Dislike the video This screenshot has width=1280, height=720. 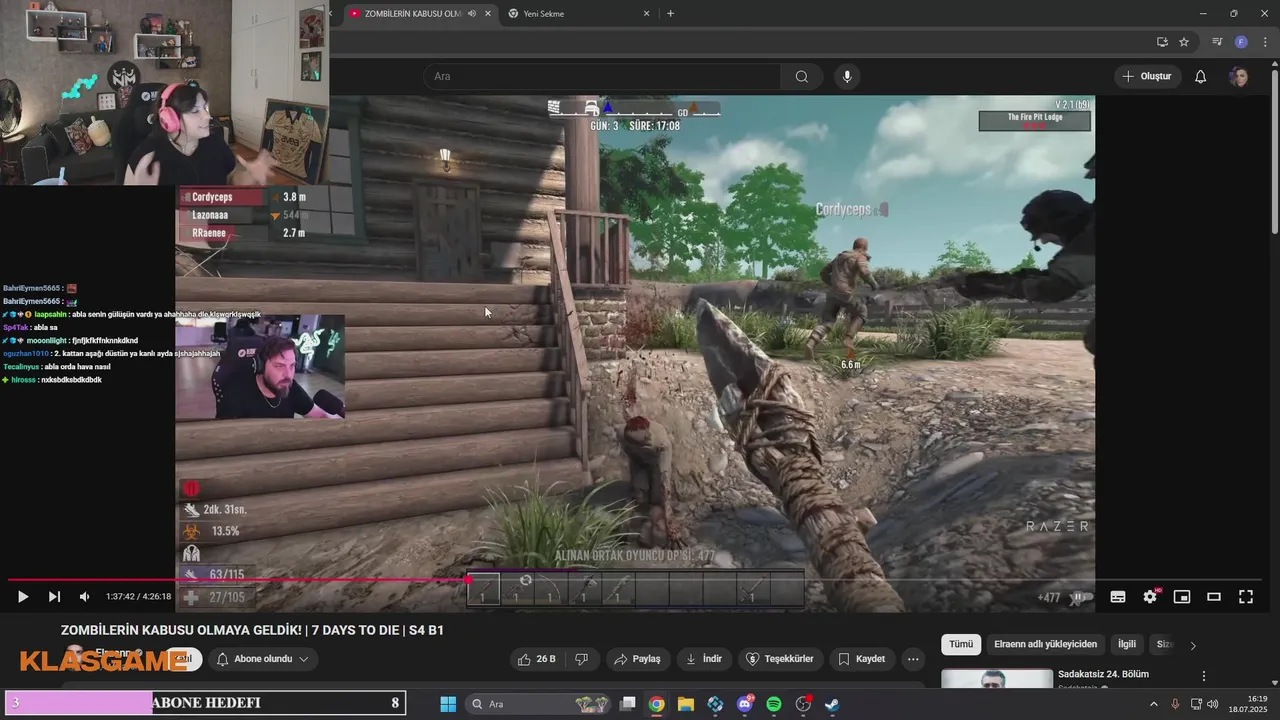(581, 659)
